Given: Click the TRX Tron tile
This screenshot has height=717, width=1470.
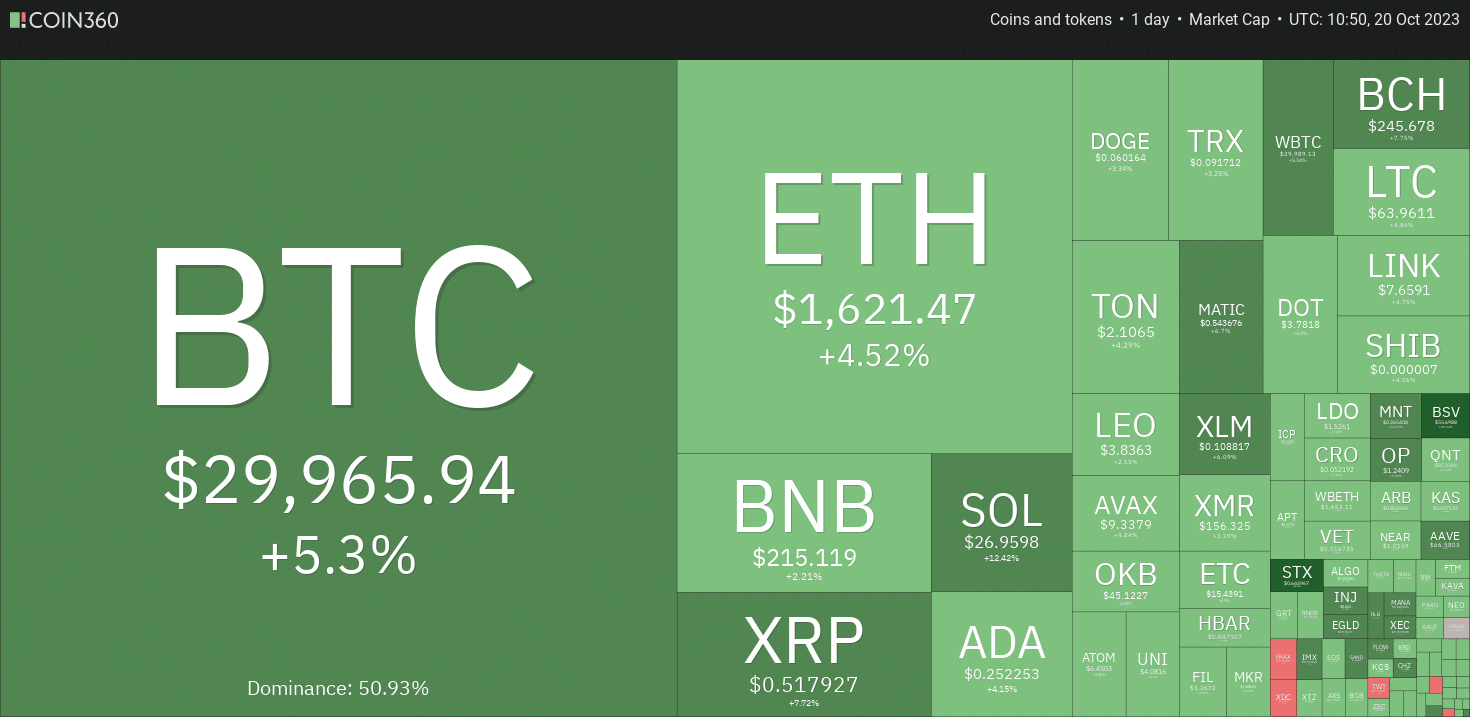Looking at the screenshot, I should (x=1215, y=150).
